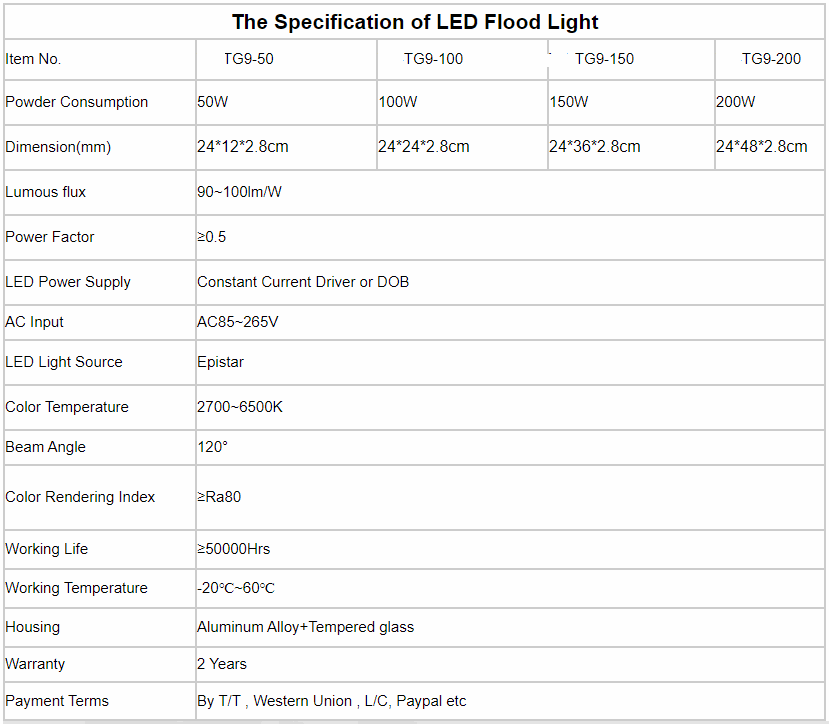Click the 24*48*2.8cm dimension value
Viewport: 829px width, 724px height.
(762, 147)
